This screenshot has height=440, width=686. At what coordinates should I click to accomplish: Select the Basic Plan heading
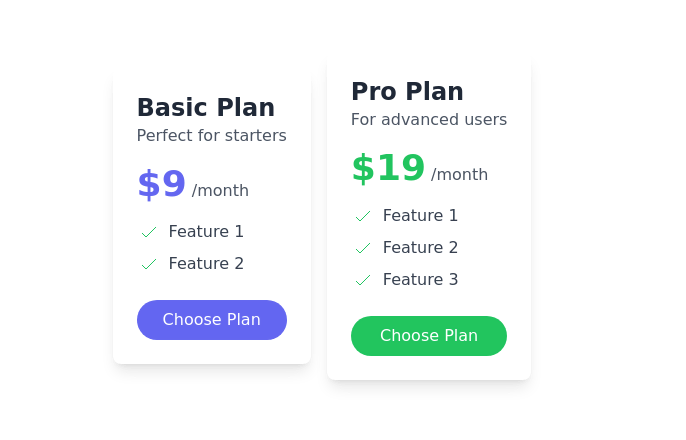point(206,108)
